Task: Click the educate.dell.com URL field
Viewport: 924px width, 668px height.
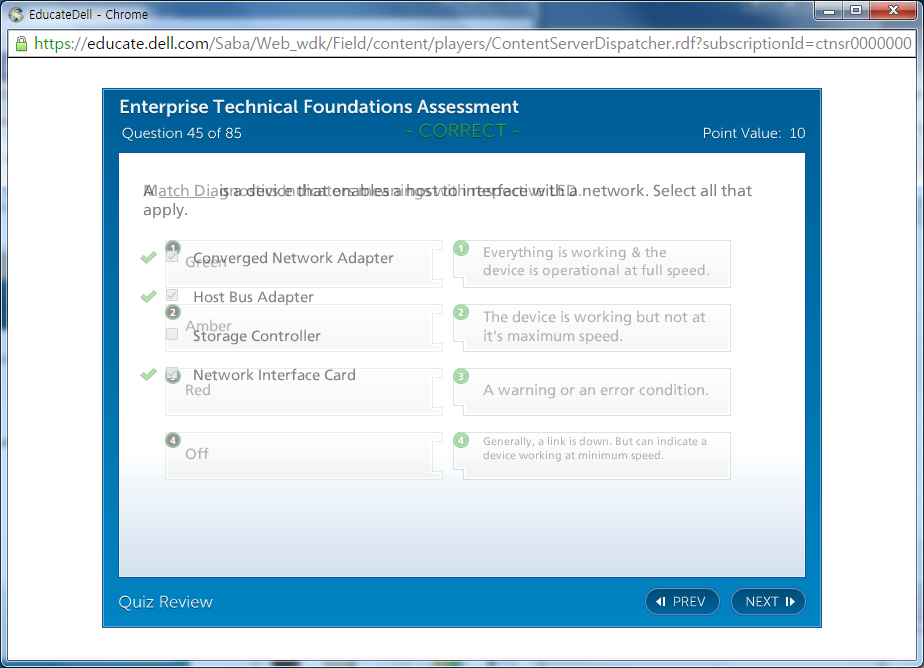Action: pos(470,43)
